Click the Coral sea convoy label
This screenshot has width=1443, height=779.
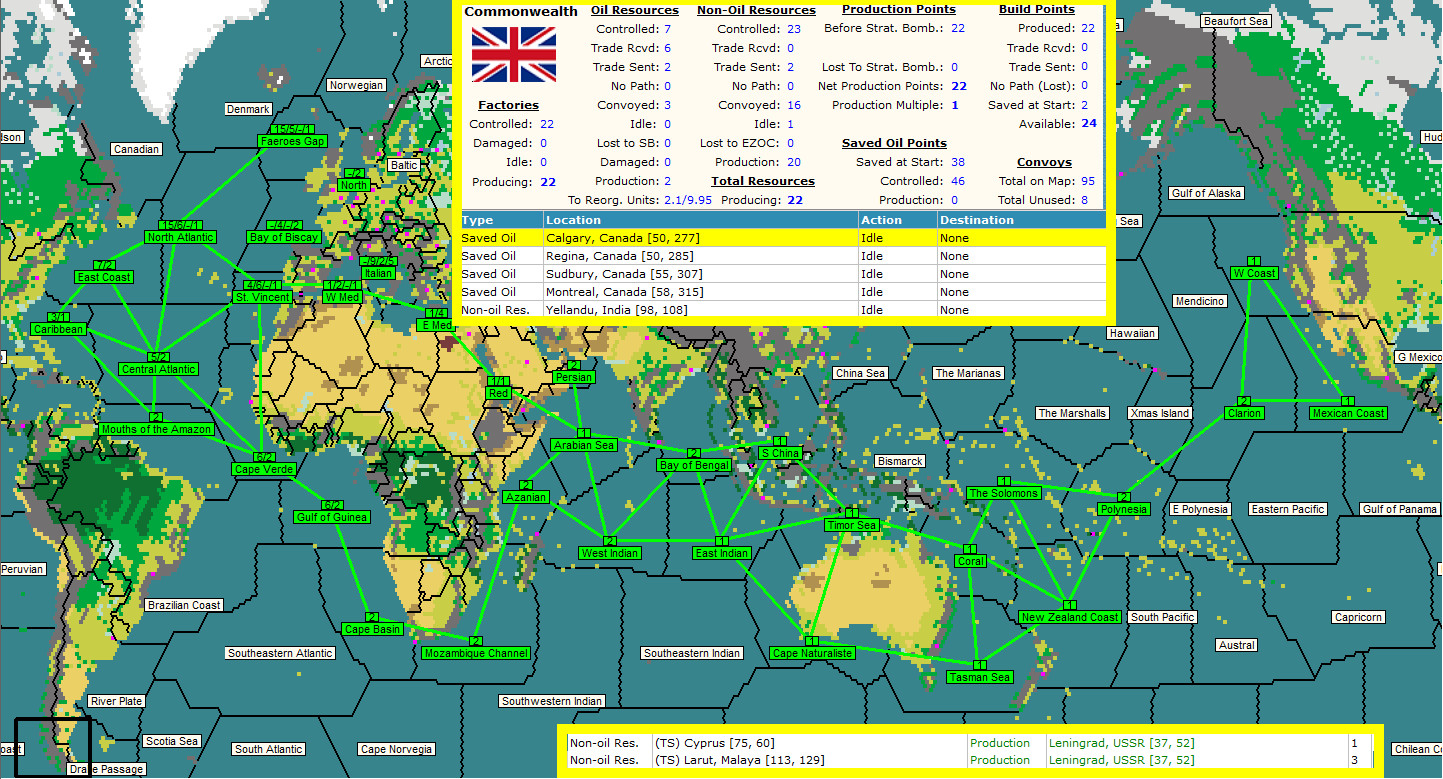click(x=970, y=562)
